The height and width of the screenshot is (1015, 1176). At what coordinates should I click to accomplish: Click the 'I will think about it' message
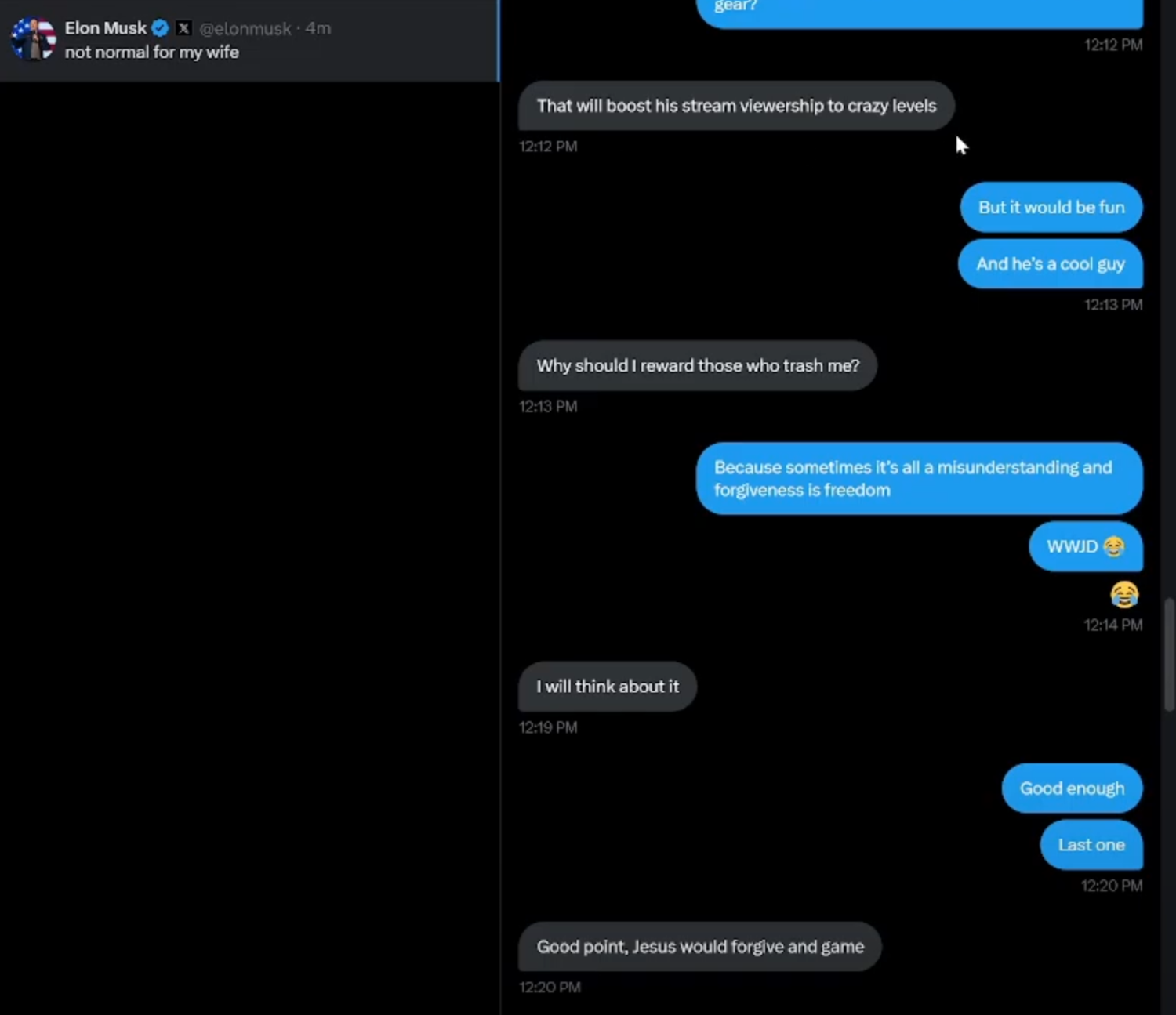tap(606, 687)
